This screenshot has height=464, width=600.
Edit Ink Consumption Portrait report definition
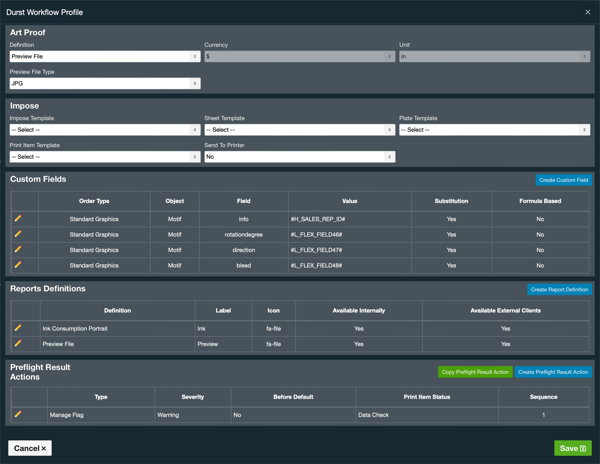pos(18,328)
